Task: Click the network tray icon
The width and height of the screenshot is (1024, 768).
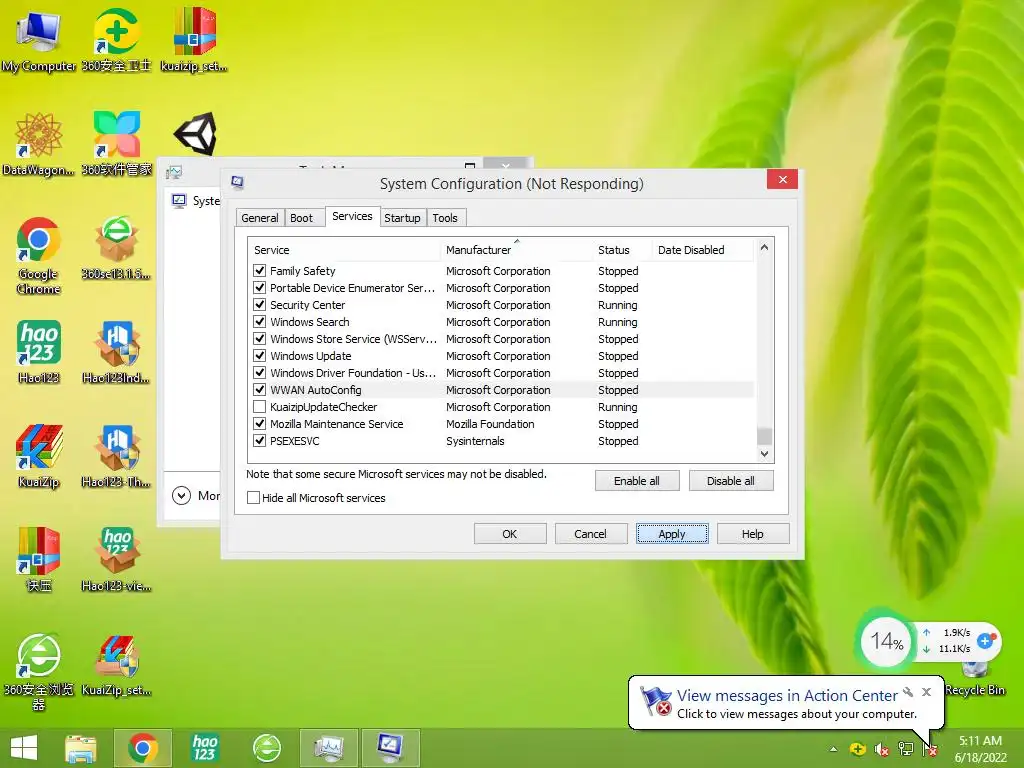Action: tap(906, 749)
